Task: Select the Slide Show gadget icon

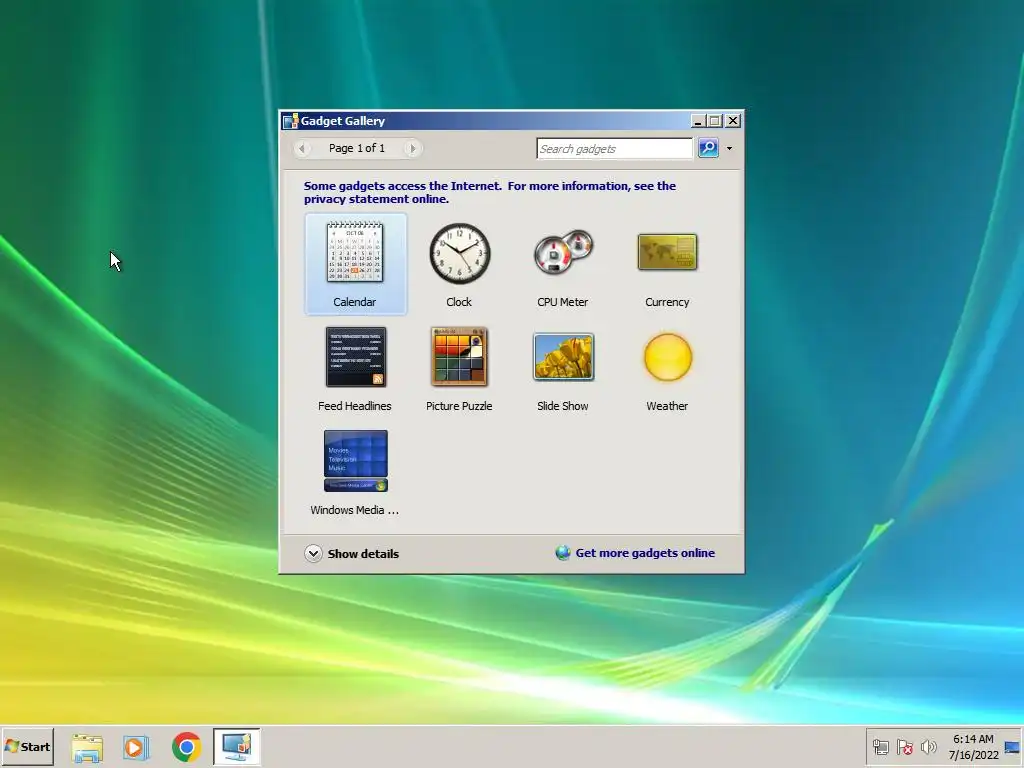Action: pyautogui.click(x=563, y=357)
